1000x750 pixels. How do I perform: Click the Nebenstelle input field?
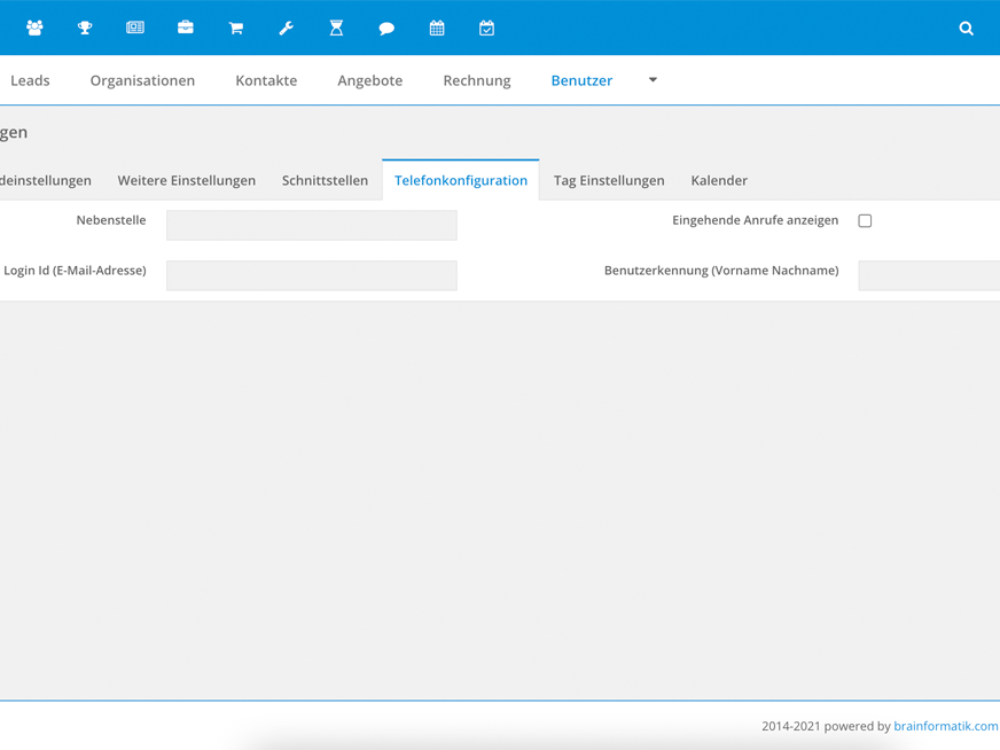[x=311, y=225]
